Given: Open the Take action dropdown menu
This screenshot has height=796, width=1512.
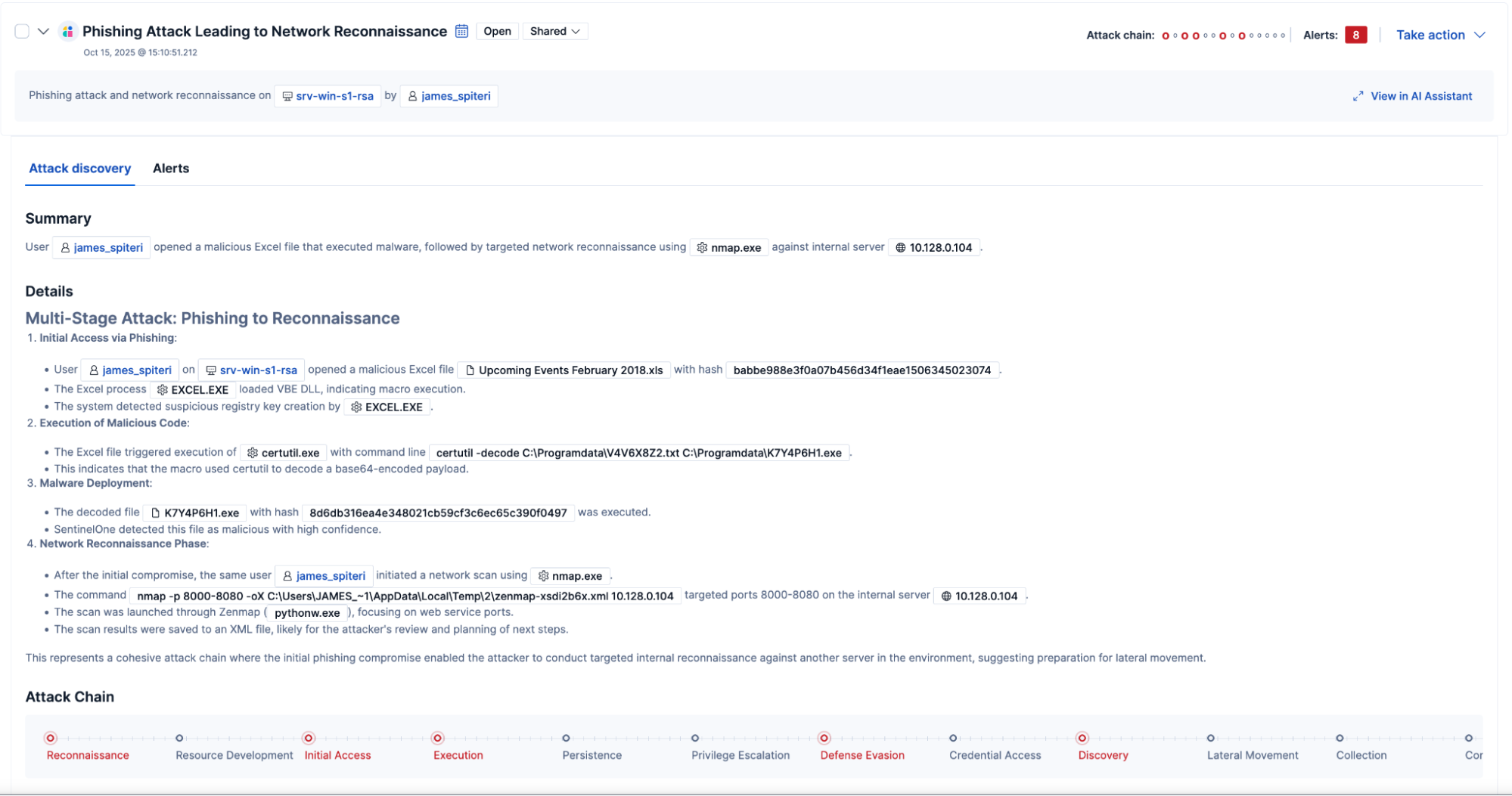Looking at the screenshot, I should 1440,35.
